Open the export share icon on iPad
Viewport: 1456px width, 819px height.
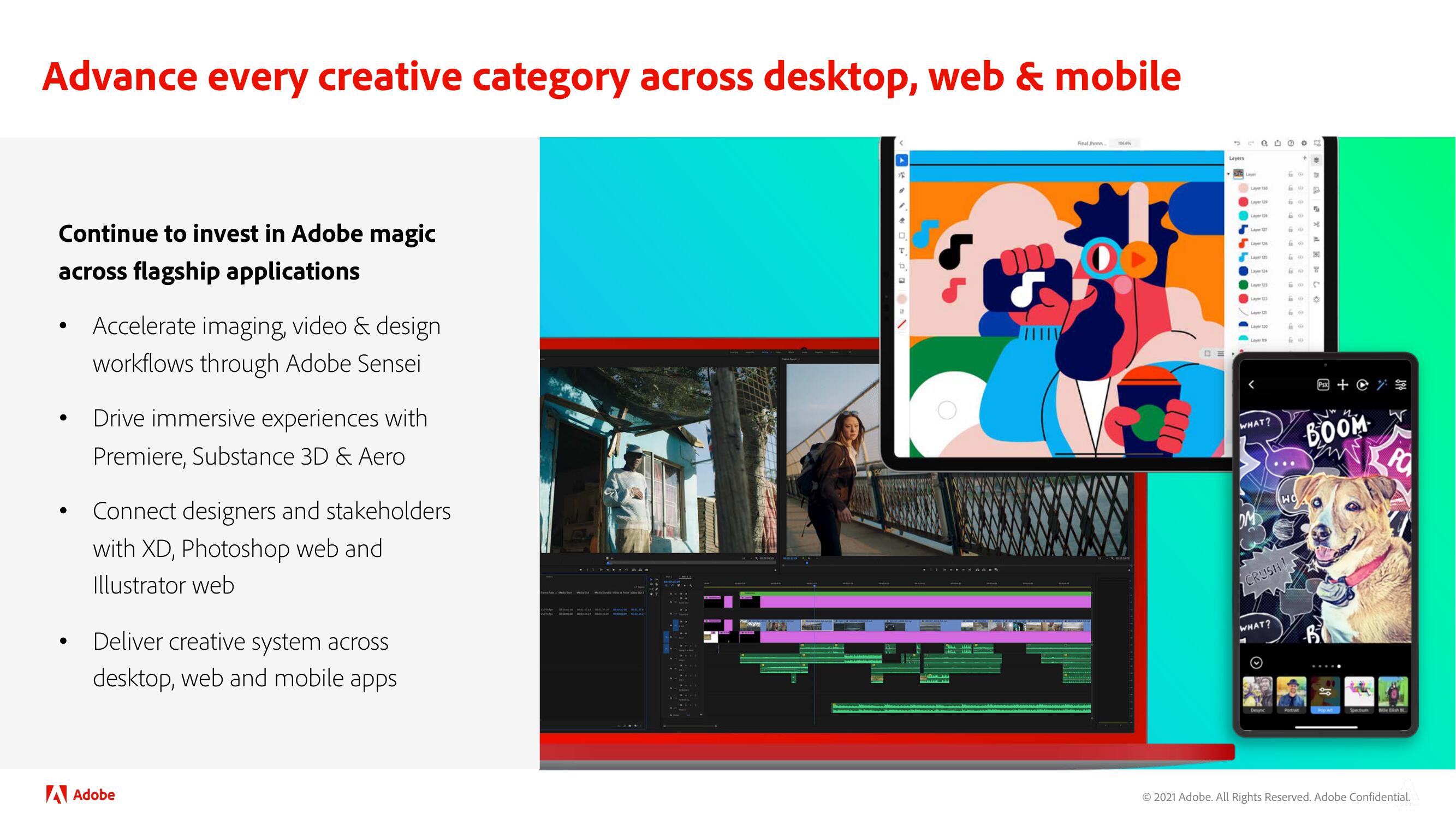[x=1277, y=144]
